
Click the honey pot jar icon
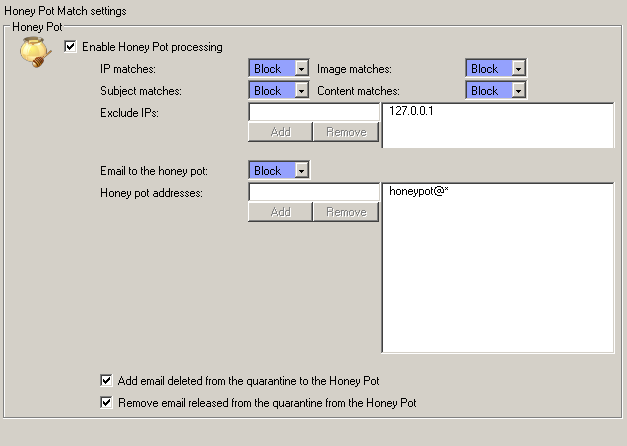[x=35, y=52]
